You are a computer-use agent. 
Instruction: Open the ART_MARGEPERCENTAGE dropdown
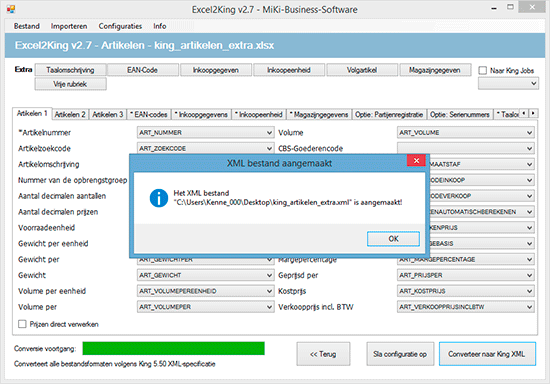(x=466, y=260)
